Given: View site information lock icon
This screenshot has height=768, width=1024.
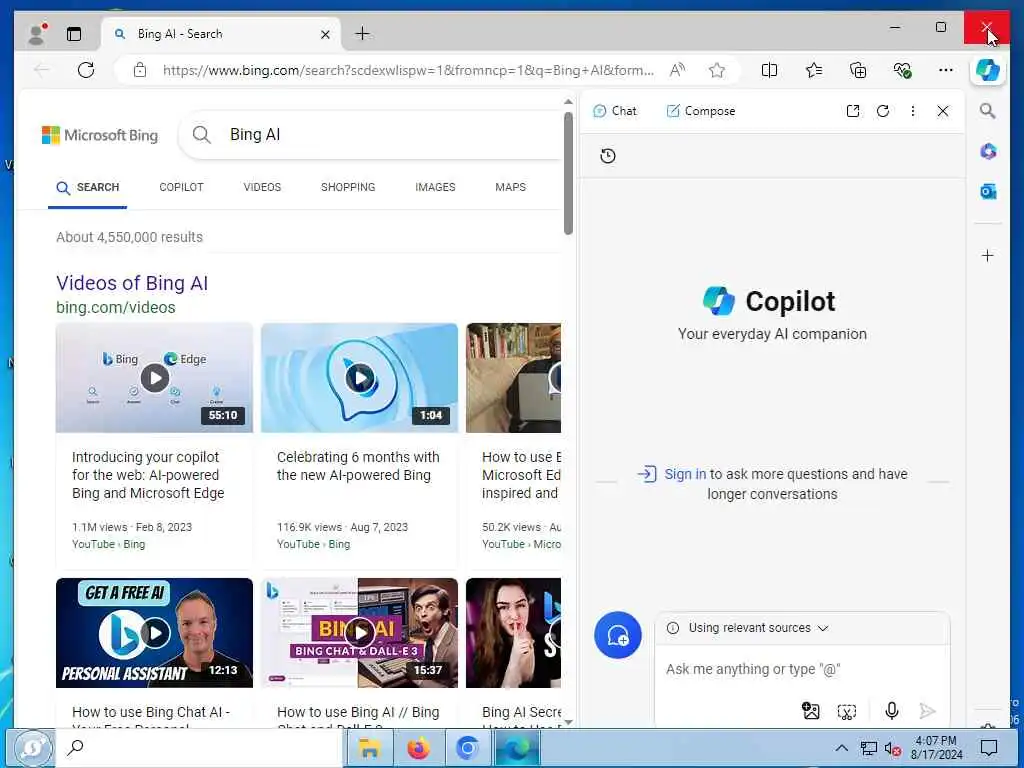Looking at the screenshot, I should 140,70.
